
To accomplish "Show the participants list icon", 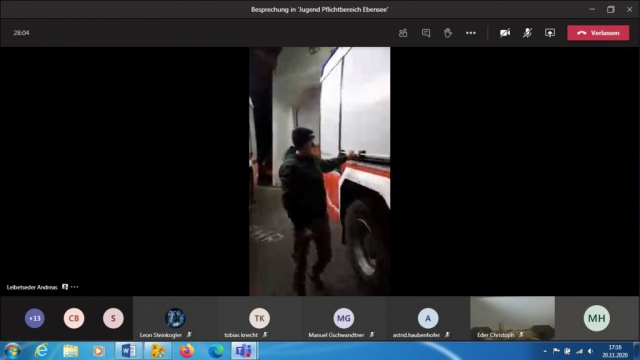I will (x=403, y=33).
